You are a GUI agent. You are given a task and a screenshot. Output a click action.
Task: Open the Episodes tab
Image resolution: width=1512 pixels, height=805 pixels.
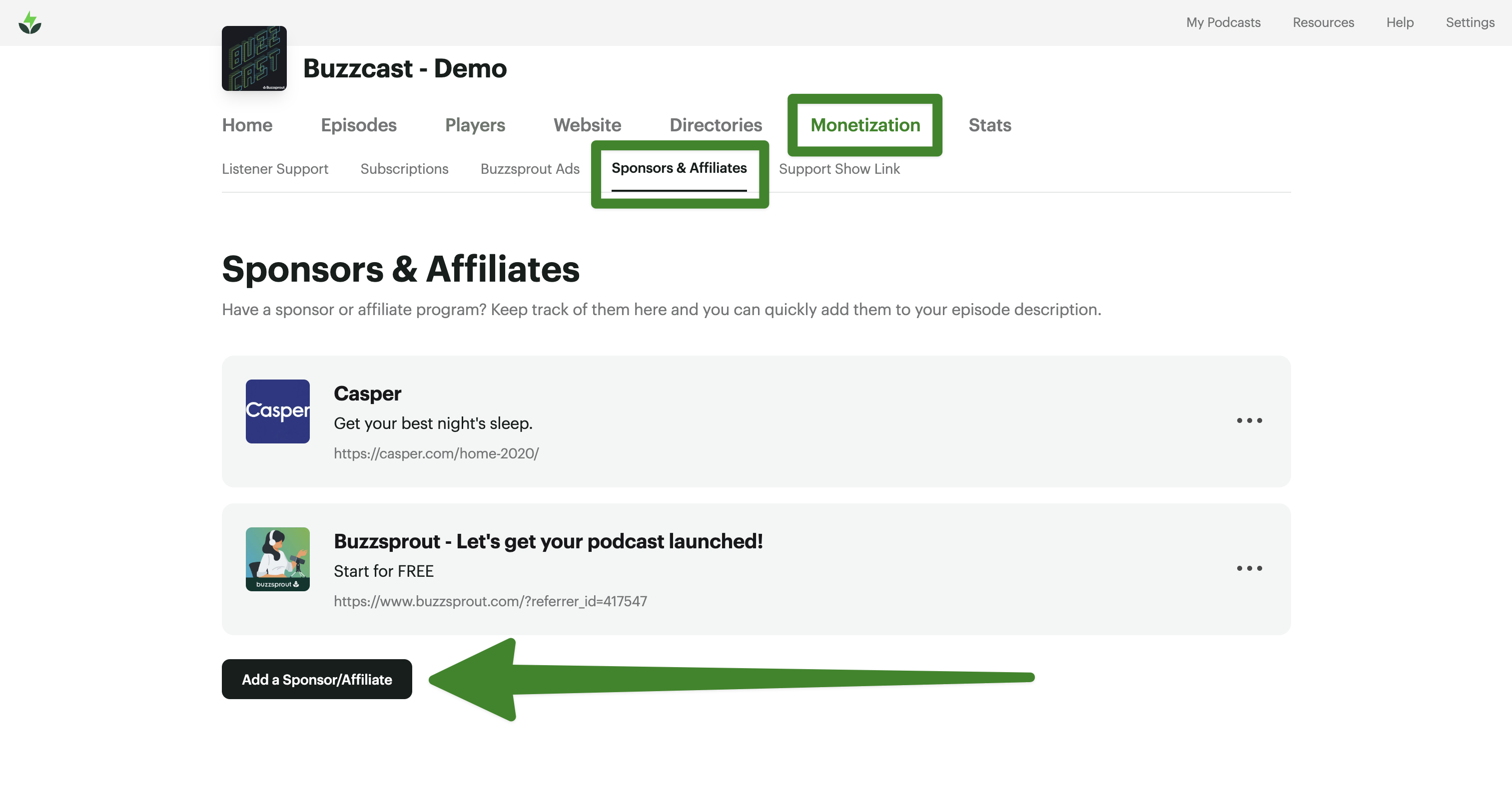click(x=358, y=125)
